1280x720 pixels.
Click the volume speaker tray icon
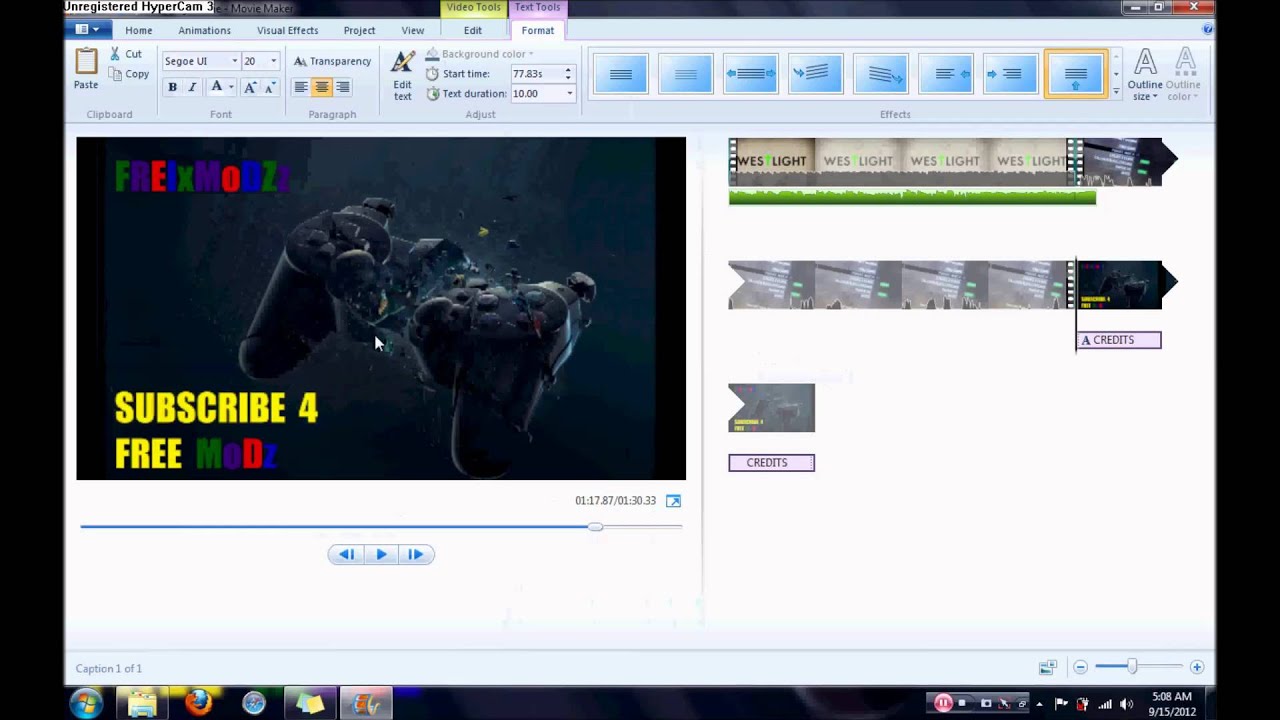pos(1126,704)
